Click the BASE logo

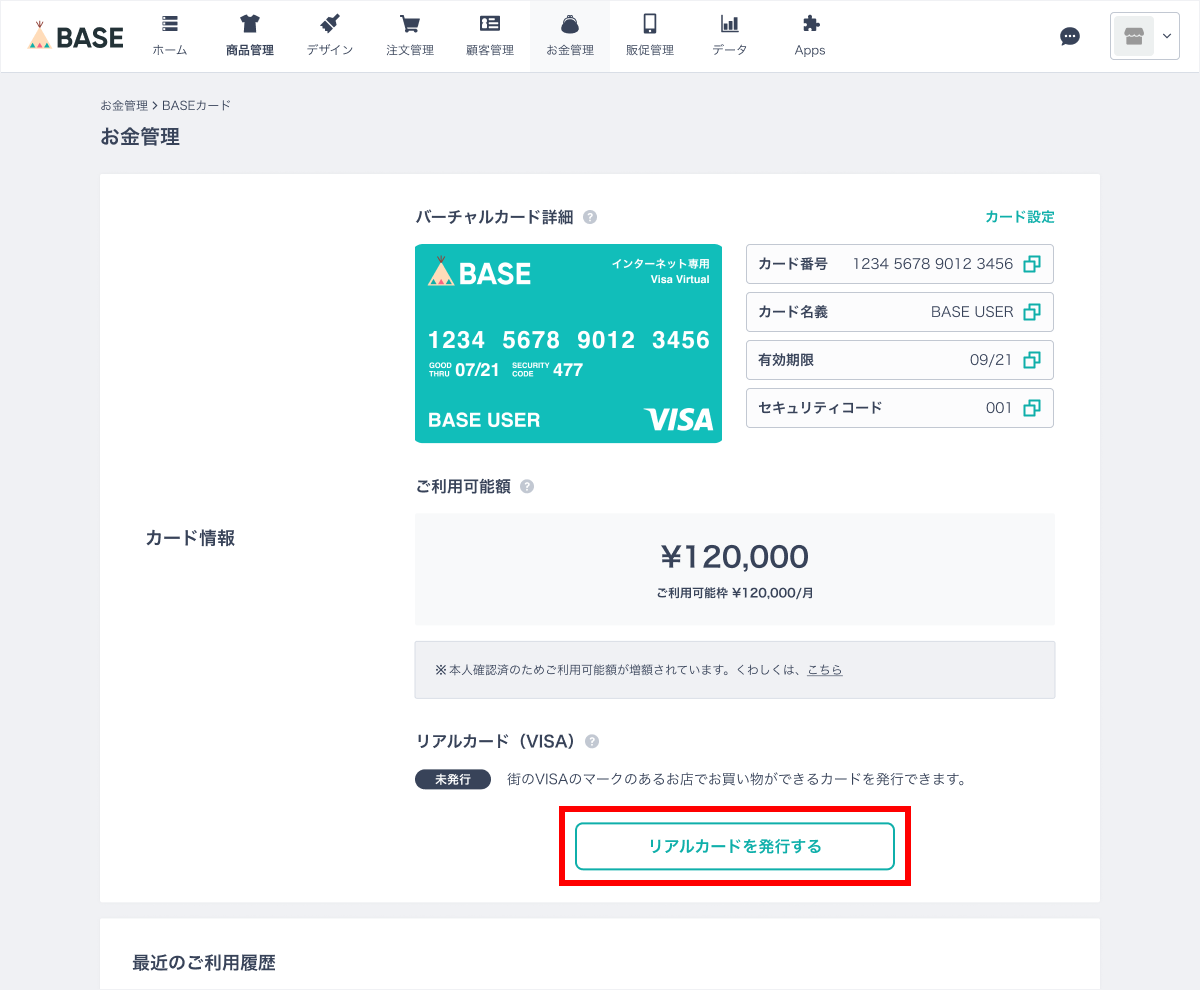76,37
